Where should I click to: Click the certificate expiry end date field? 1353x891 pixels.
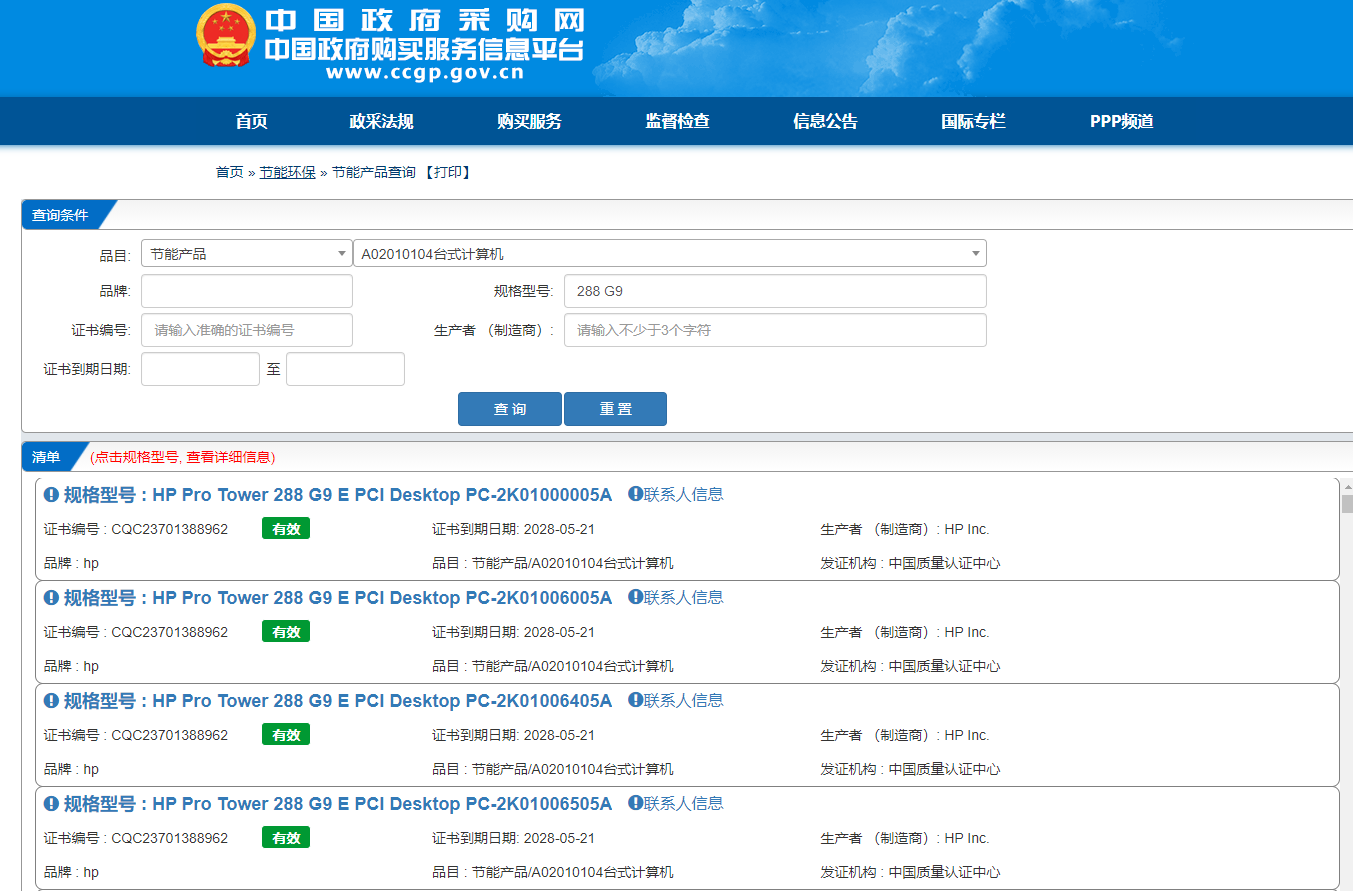click(x=345, y=369)
